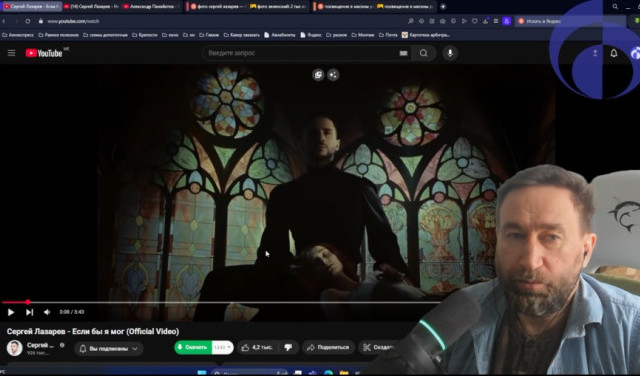Open the browser tab search magnifier
Image resolution: width=640 pixels, height=376 pixels.
click(615, 7)
